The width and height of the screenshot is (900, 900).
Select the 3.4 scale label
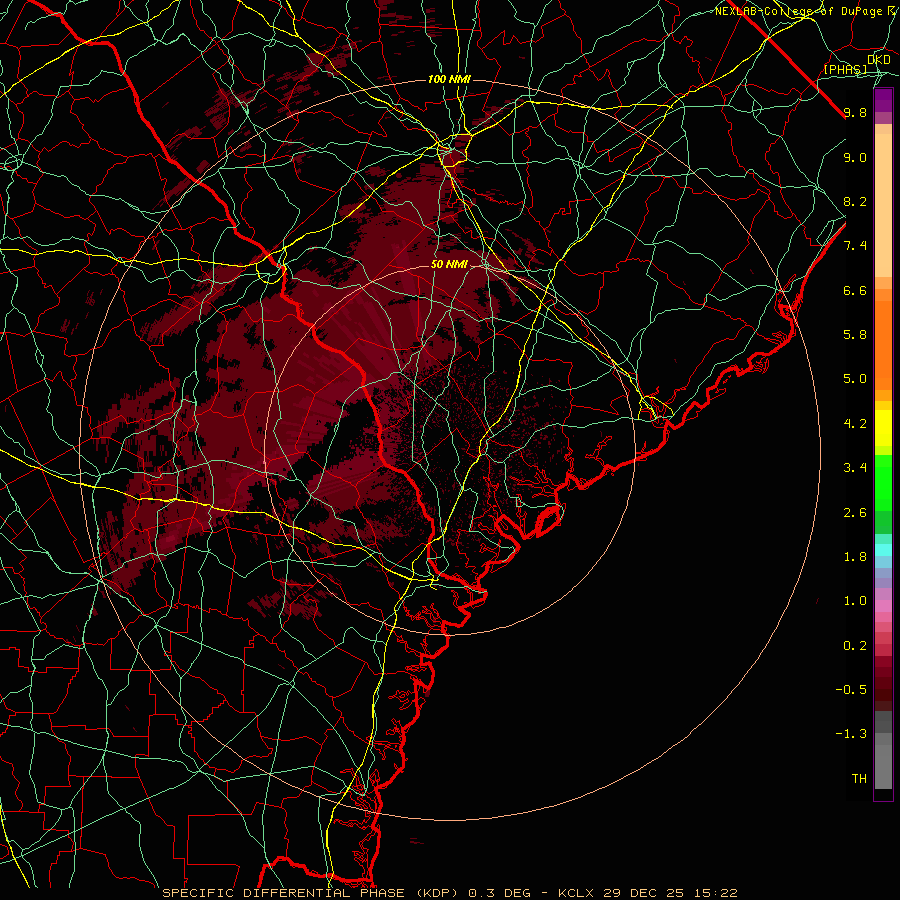pos(855,468)
